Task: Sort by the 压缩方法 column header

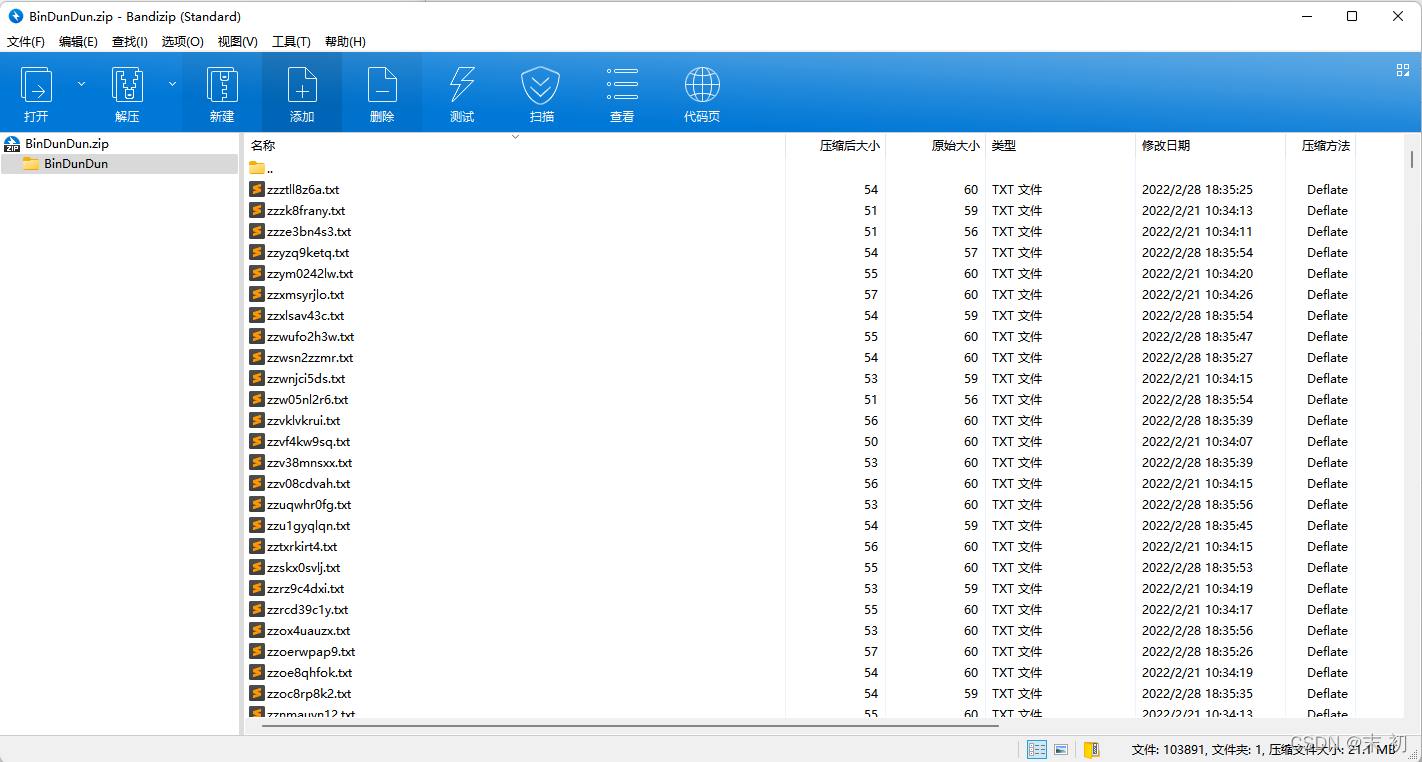Action: [x=1326, y=146]
